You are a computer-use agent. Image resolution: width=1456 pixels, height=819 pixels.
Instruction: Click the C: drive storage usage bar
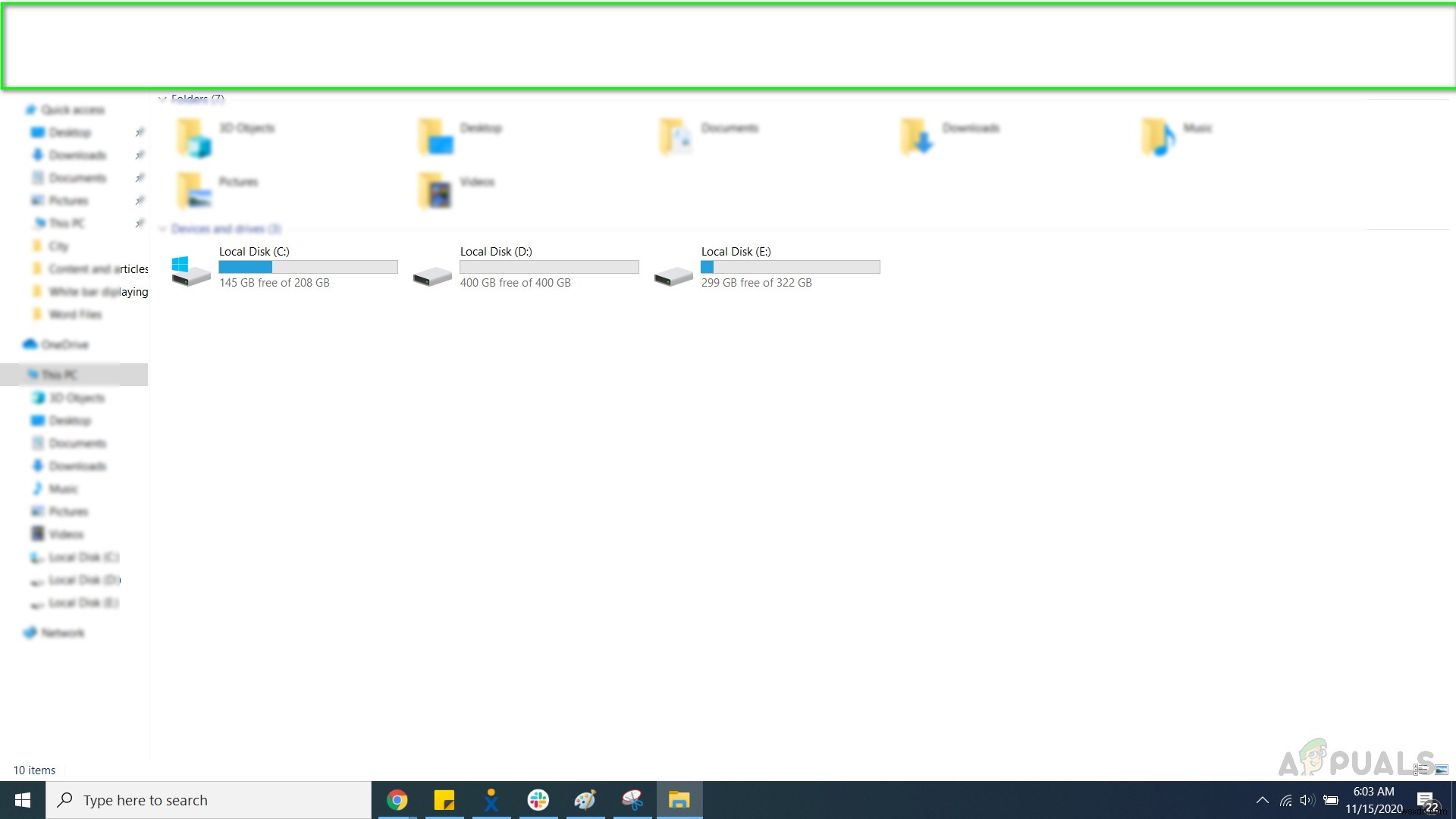tap(307, 266)
